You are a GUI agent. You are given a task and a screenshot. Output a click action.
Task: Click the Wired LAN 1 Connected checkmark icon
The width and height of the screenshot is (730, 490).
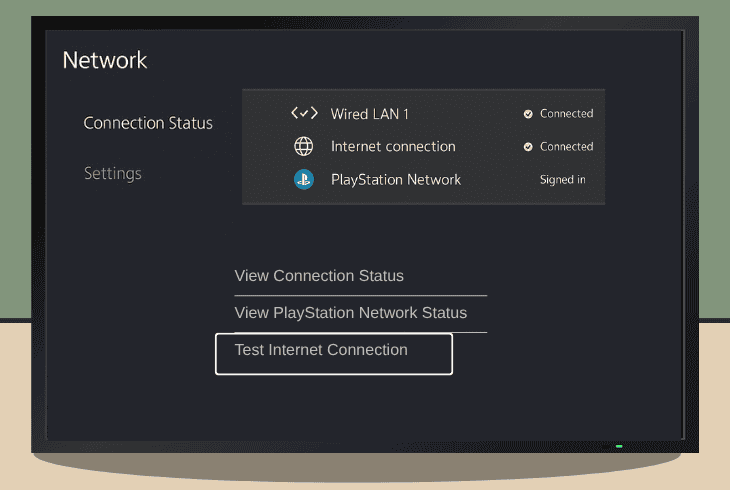(x=528, y=114)
